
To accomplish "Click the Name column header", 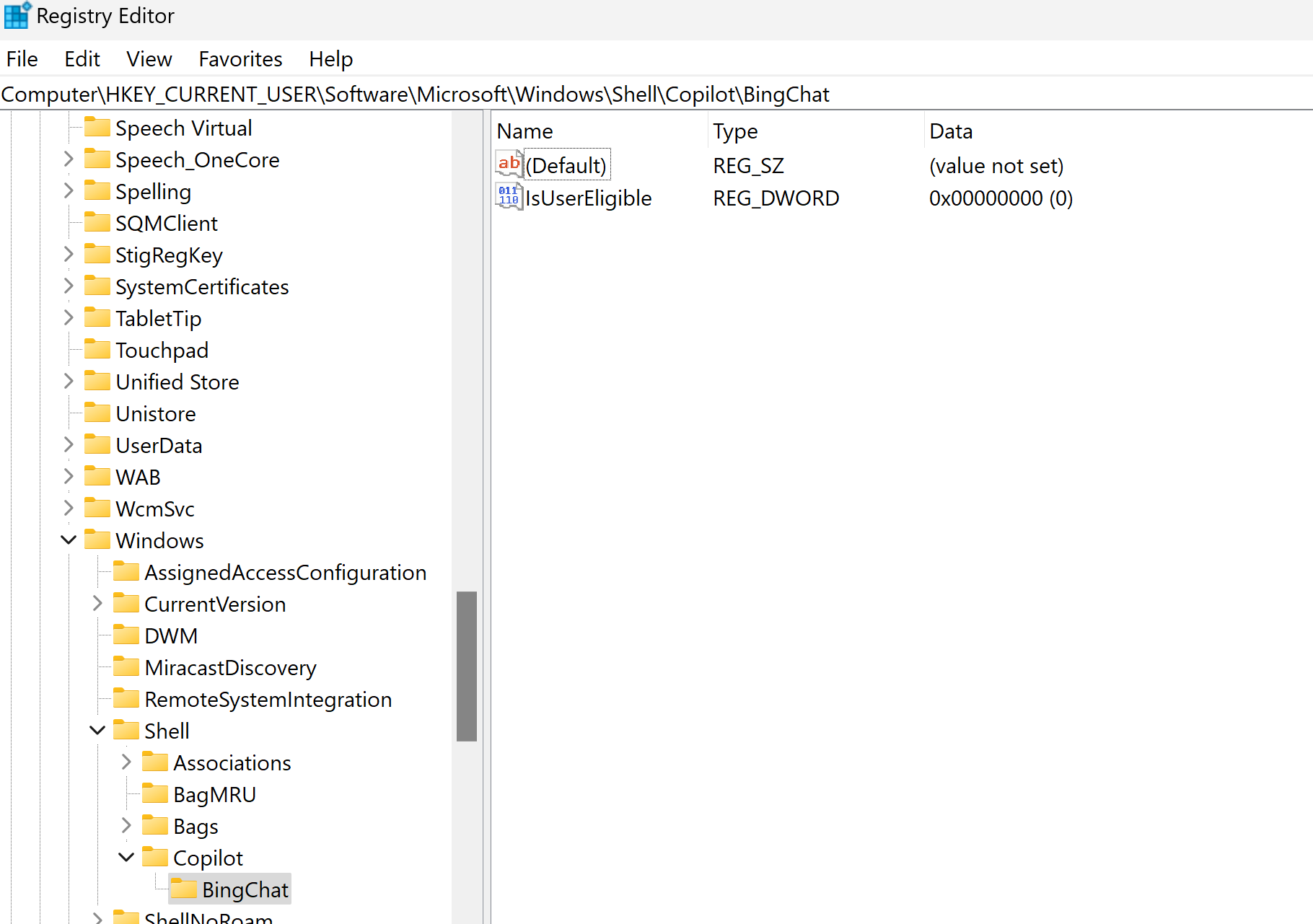I will click(600, 131).
